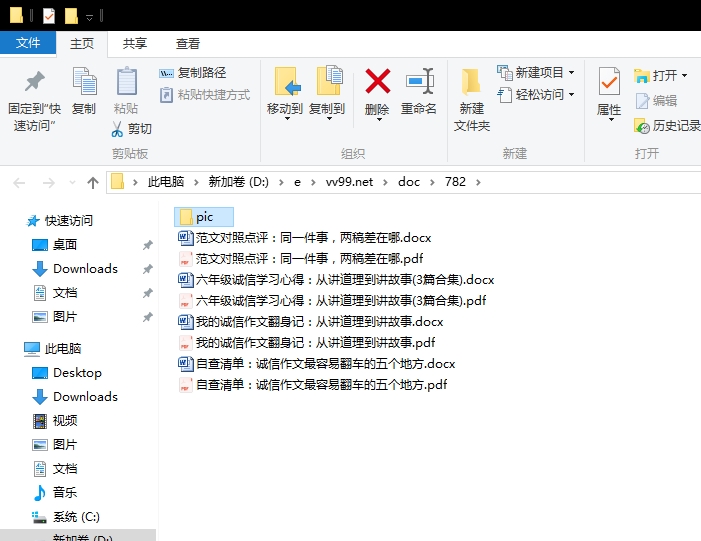
Task: Create a New folder (新建文件夹)
Action: (472, 99)
